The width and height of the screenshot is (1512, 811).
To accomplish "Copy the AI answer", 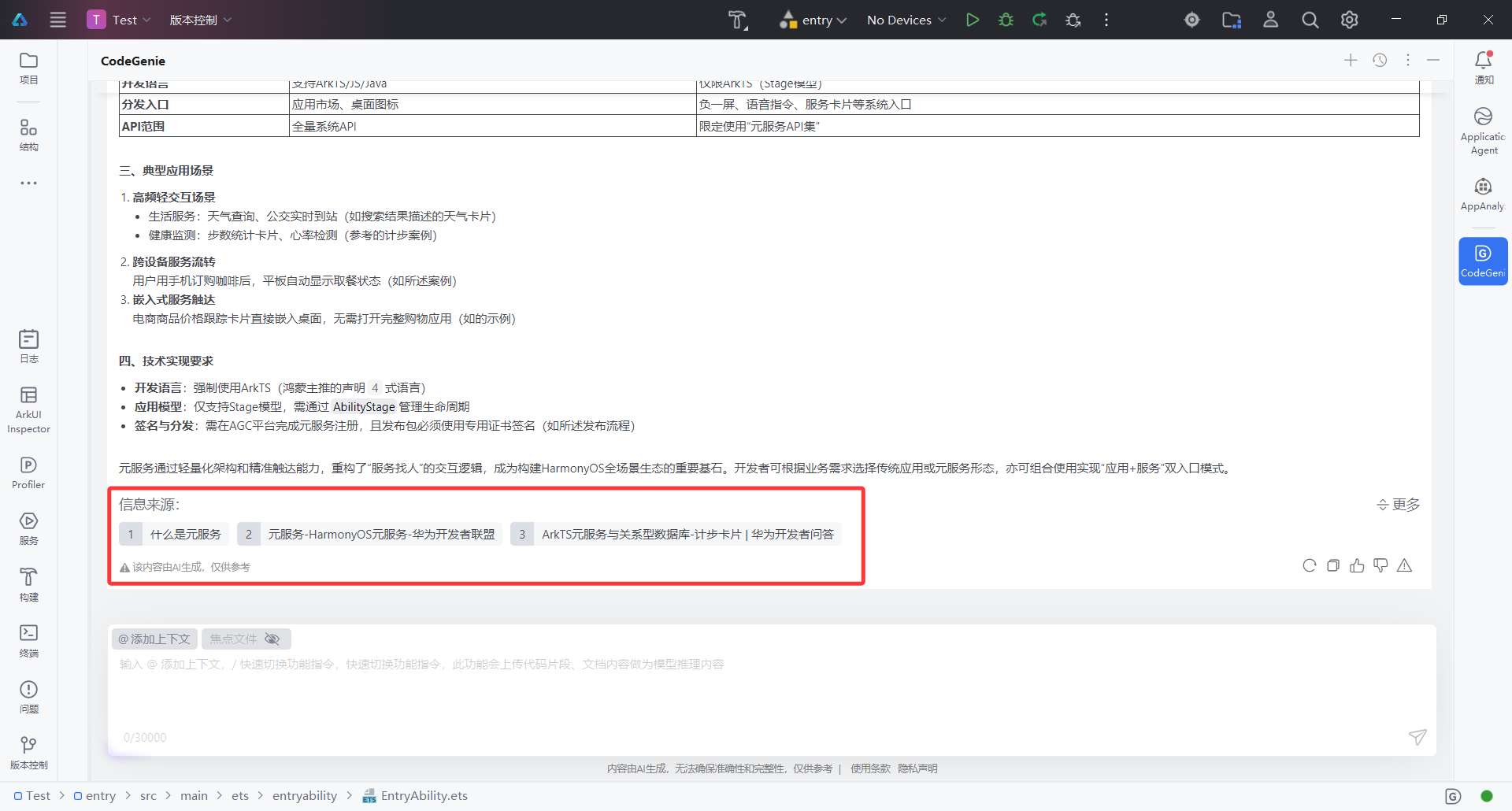I will click(1333, 565).
